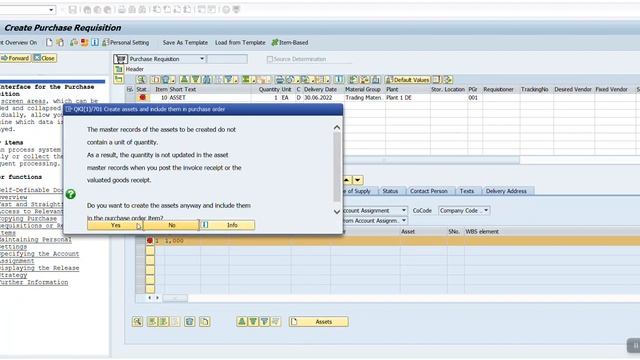Click the select-all icon in item table corner

130,89
